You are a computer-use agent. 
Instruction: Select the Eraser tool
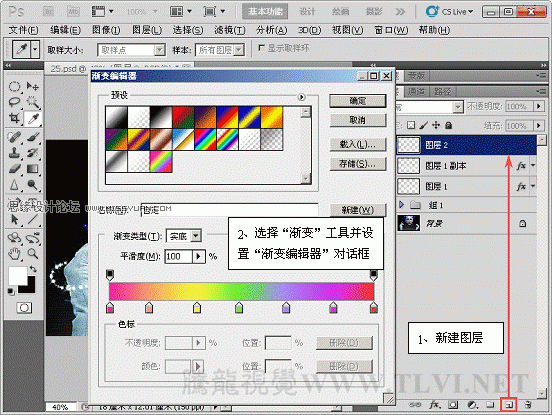14,169
